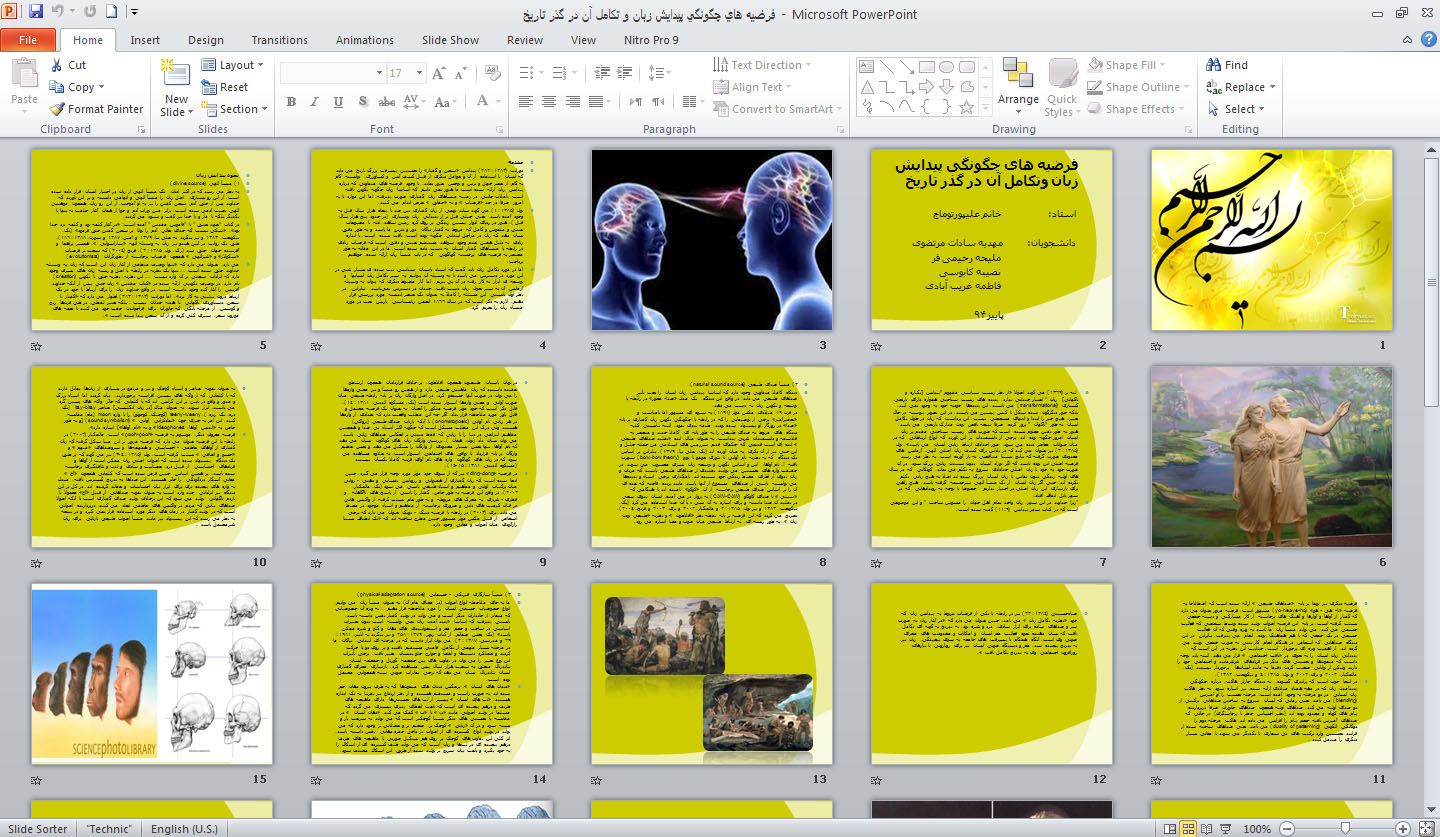The height and width of the screenshot is (837, 1440).
Task: Switch to the Transitions tab
Action: (280, 40)
